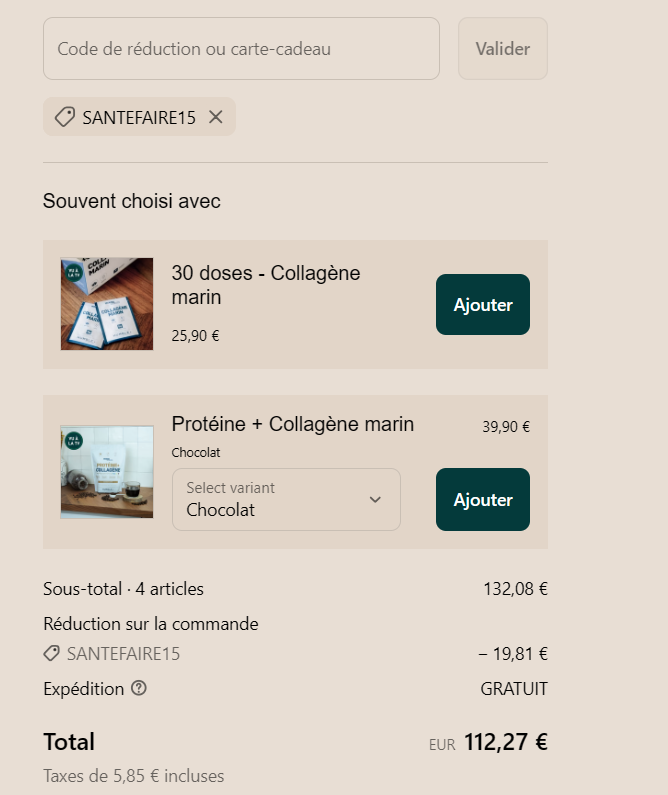Image resolution: width=668 pixels, height=795 pixels.
Task: Add Protéine + Collagène marin with Ajouter
Action: click(483, 500)
